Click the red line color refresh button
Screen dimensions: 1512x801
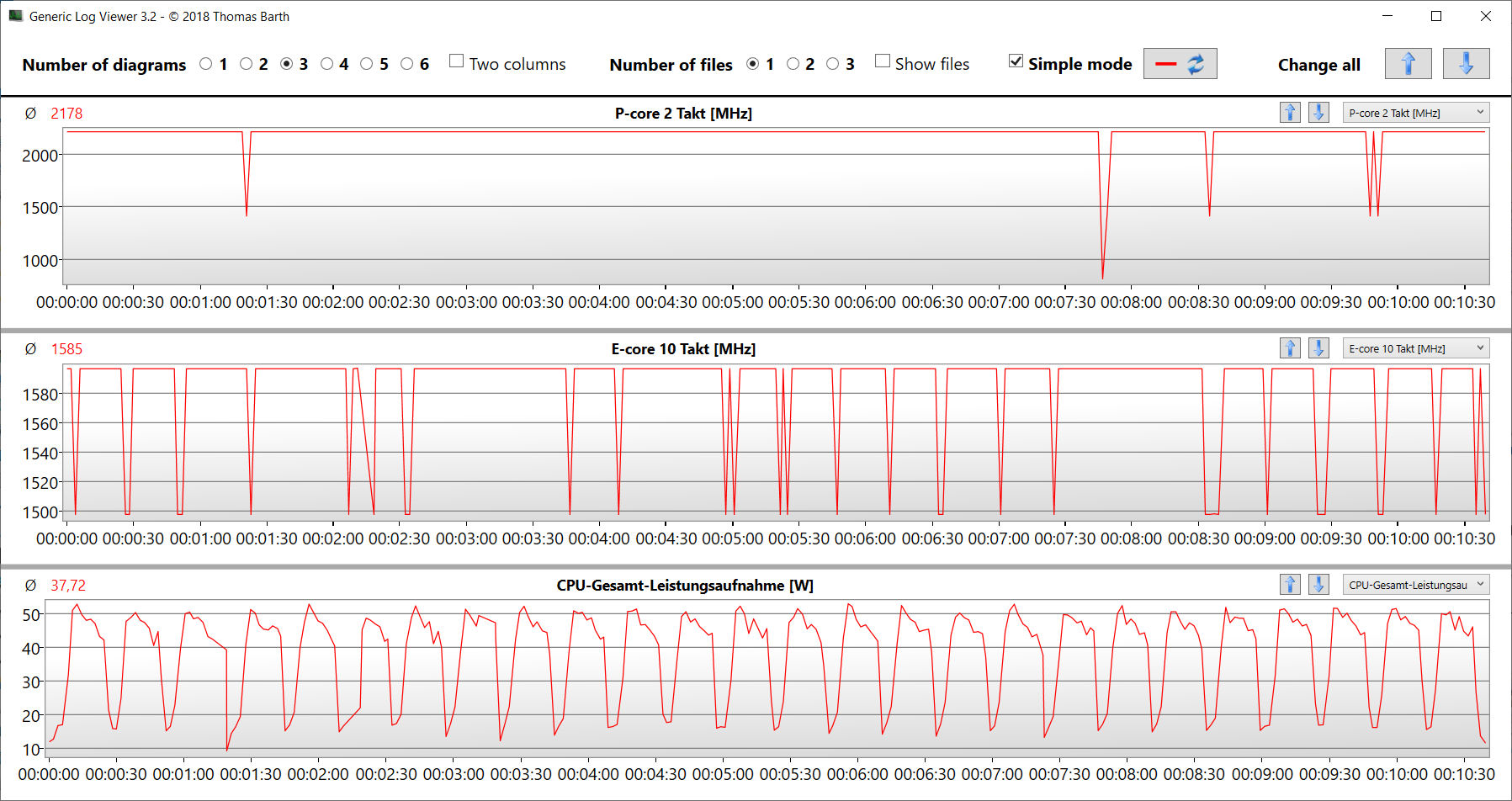click(1180, 64)
